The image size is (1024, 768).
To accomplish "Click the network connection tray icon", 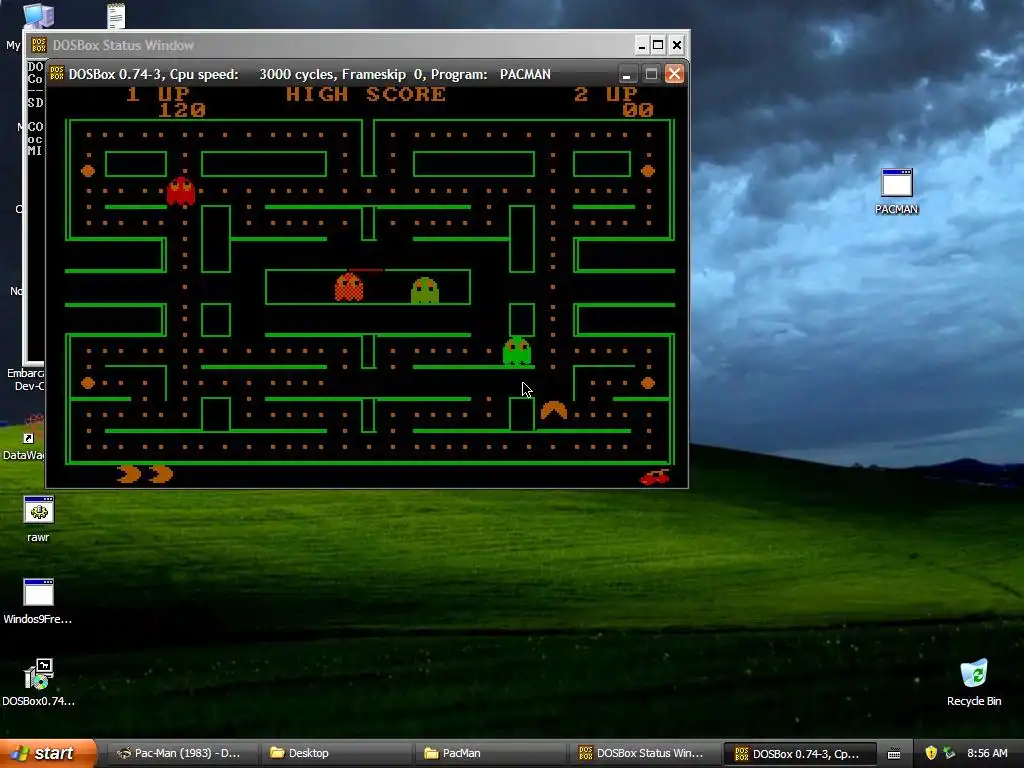I will [x=949, y=753].
